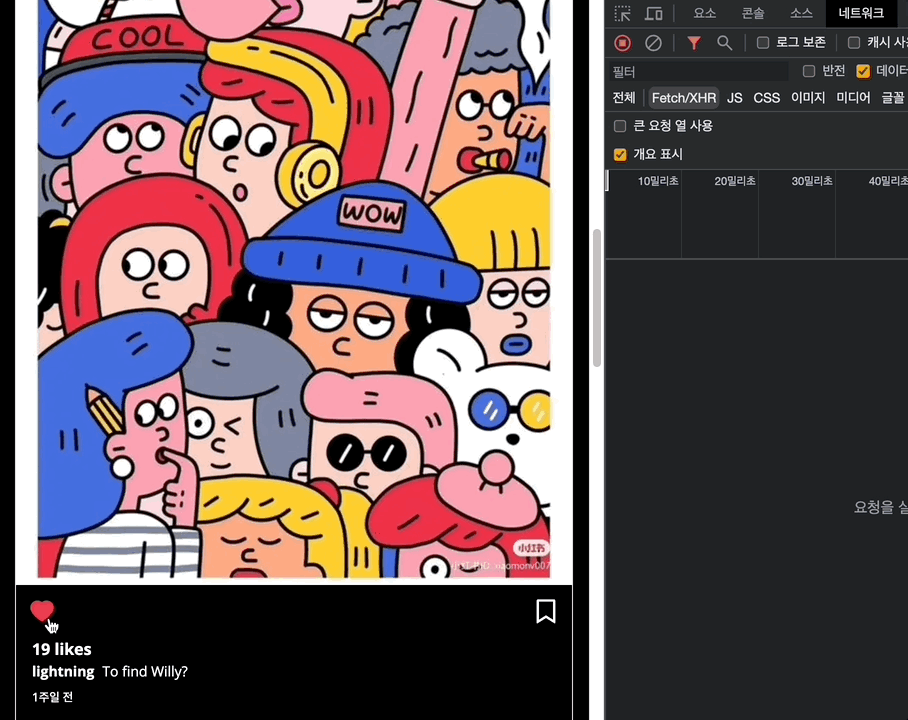
Task: Enable 큰 요청 열 사용 checkbox
Action: [620, 126]
